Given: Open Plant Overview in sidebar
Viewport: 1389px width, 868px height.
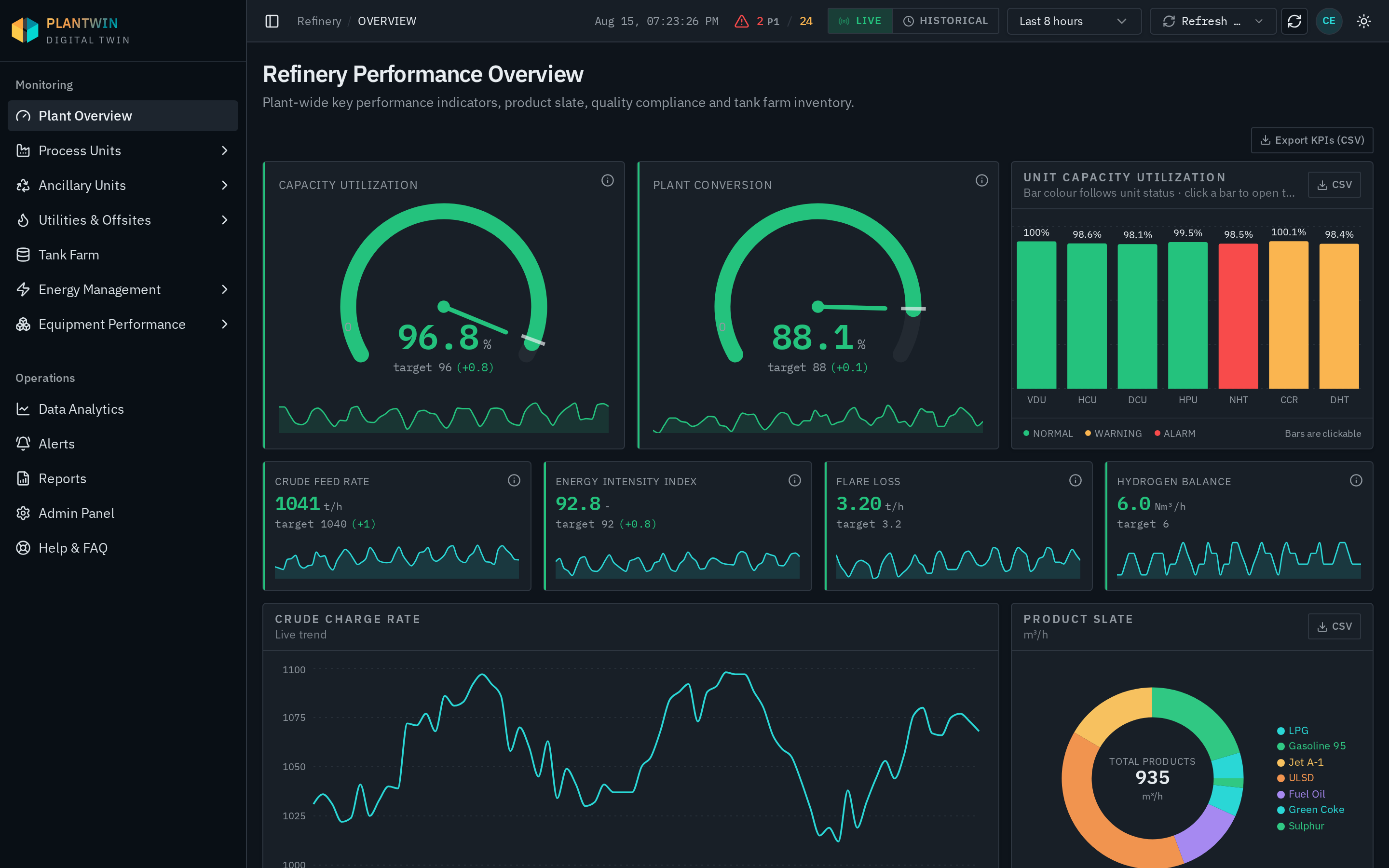Looking at the screenshot, I should click(123, 116).
